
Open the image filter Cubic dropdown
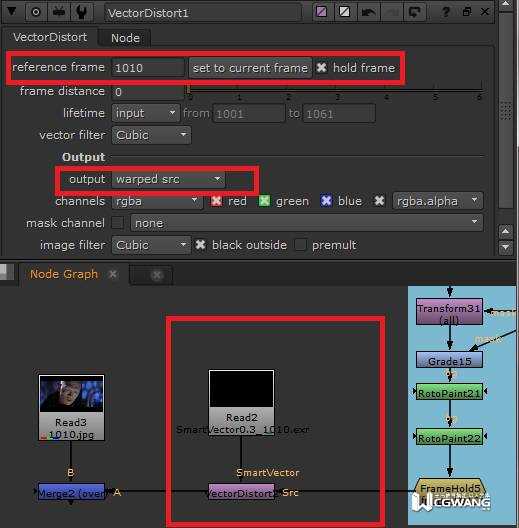(151, 245)
